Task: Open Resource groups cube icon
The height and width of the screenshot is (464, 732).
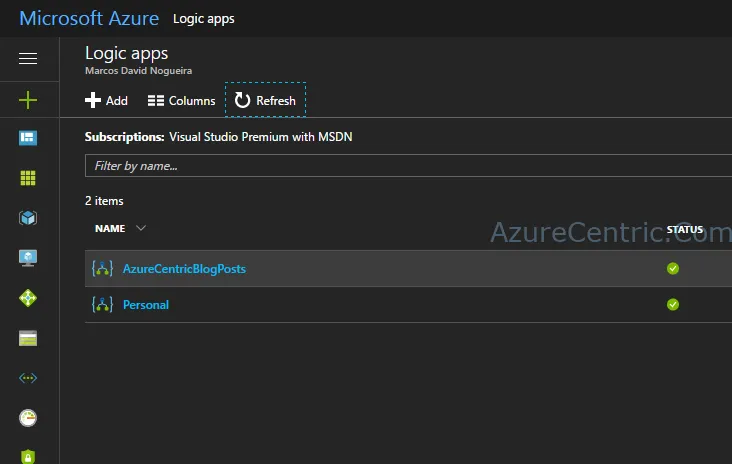Action: click(x=28, y=218)
